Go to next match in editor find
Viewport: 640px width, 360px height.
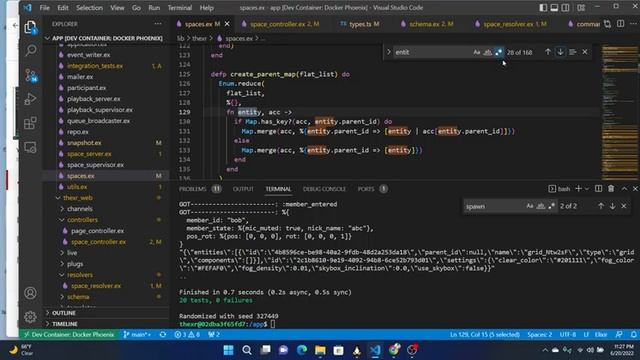pyautogui.click(x=560, y=52)
